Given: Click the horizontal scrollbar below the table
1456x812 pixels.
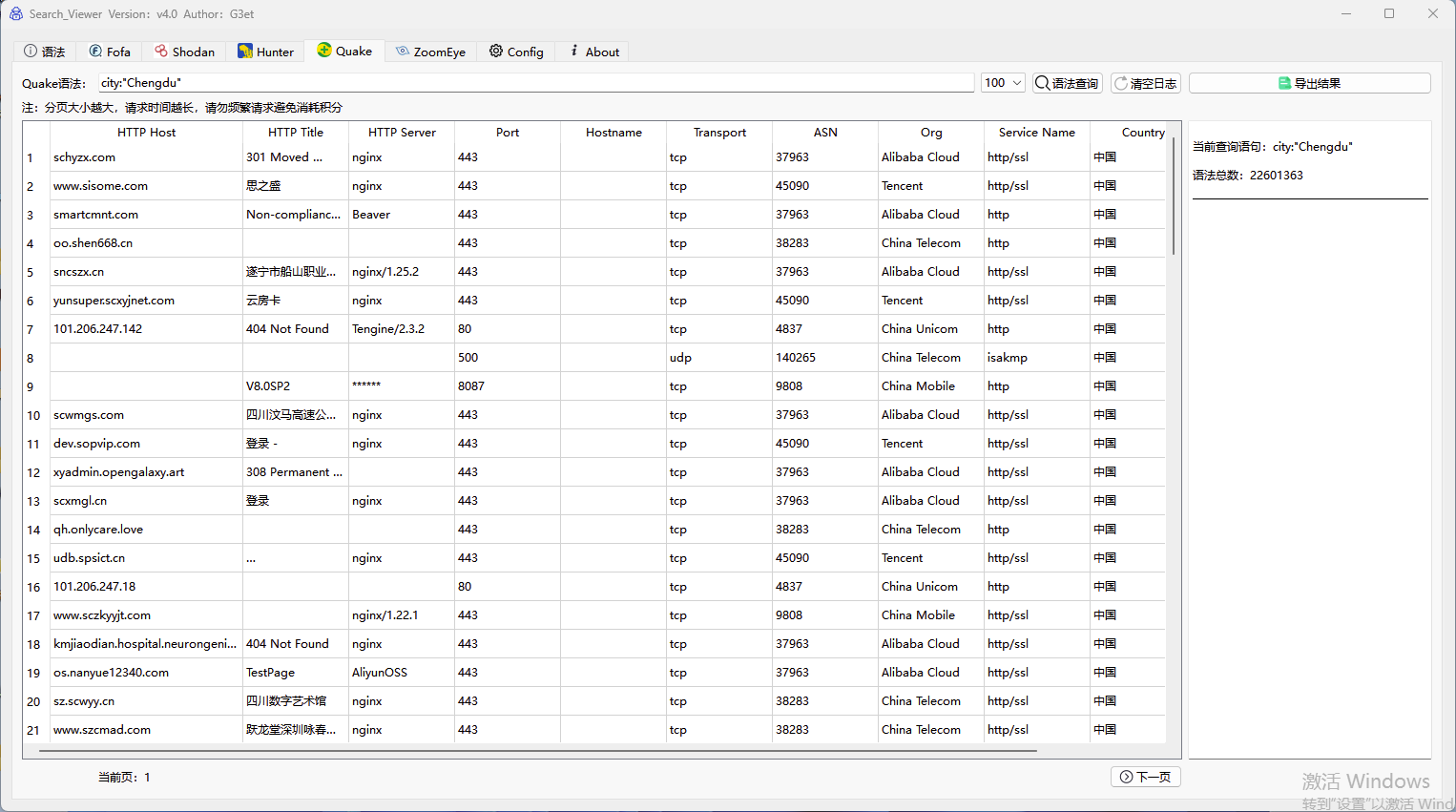Looking at the screenshot, I should click(x=537, y=751).
